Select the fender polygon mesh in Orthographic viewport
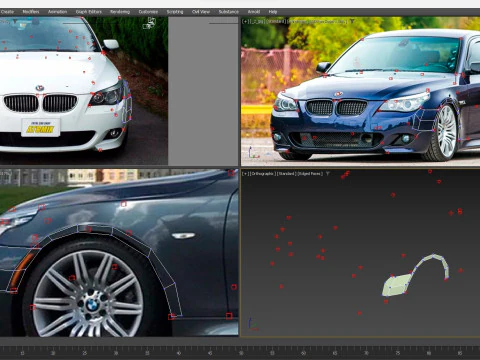 pyautogui.click(x=397, y=286)
